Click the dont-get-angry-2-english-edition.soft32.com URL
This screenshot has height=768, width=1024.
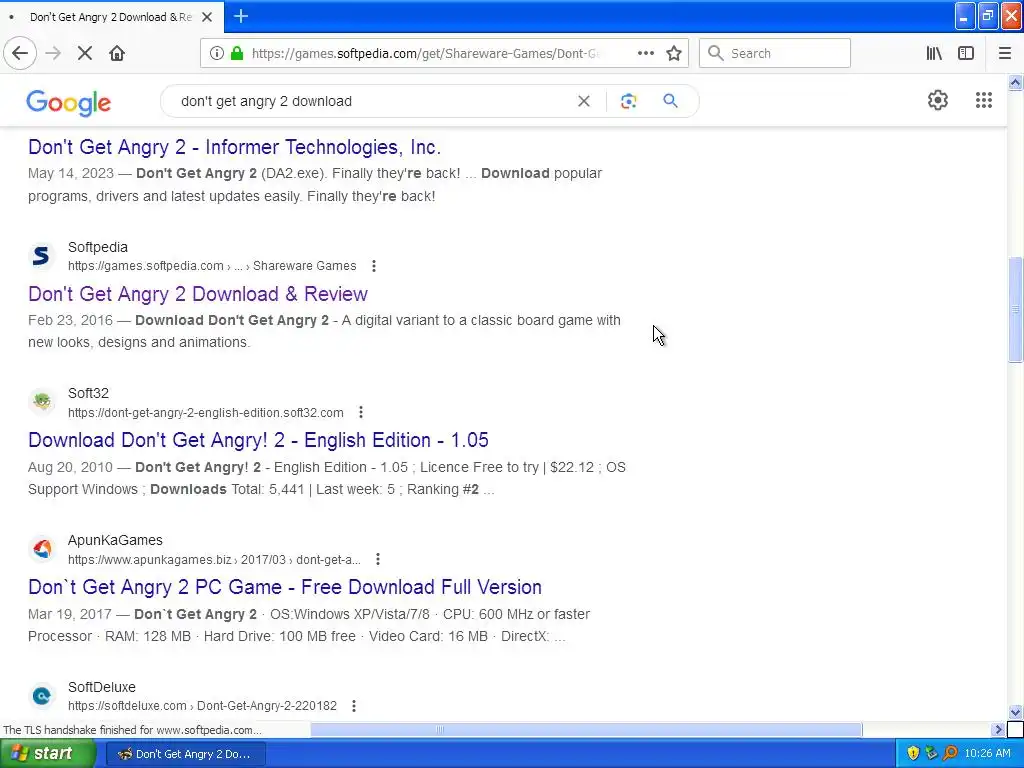point(206,413)
